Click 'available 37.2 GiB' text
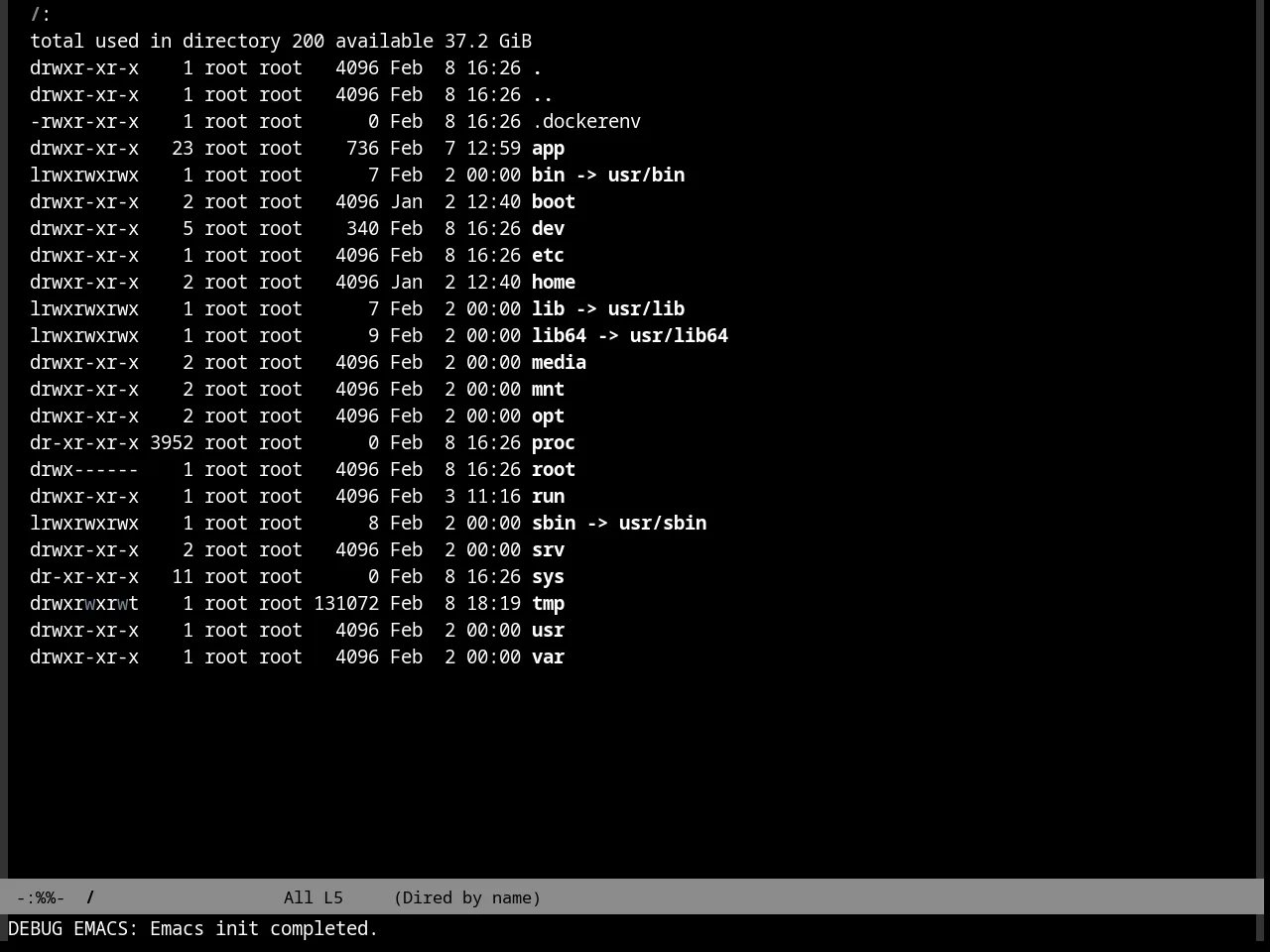Viewport: 1270px width, 952px height. 434,42
